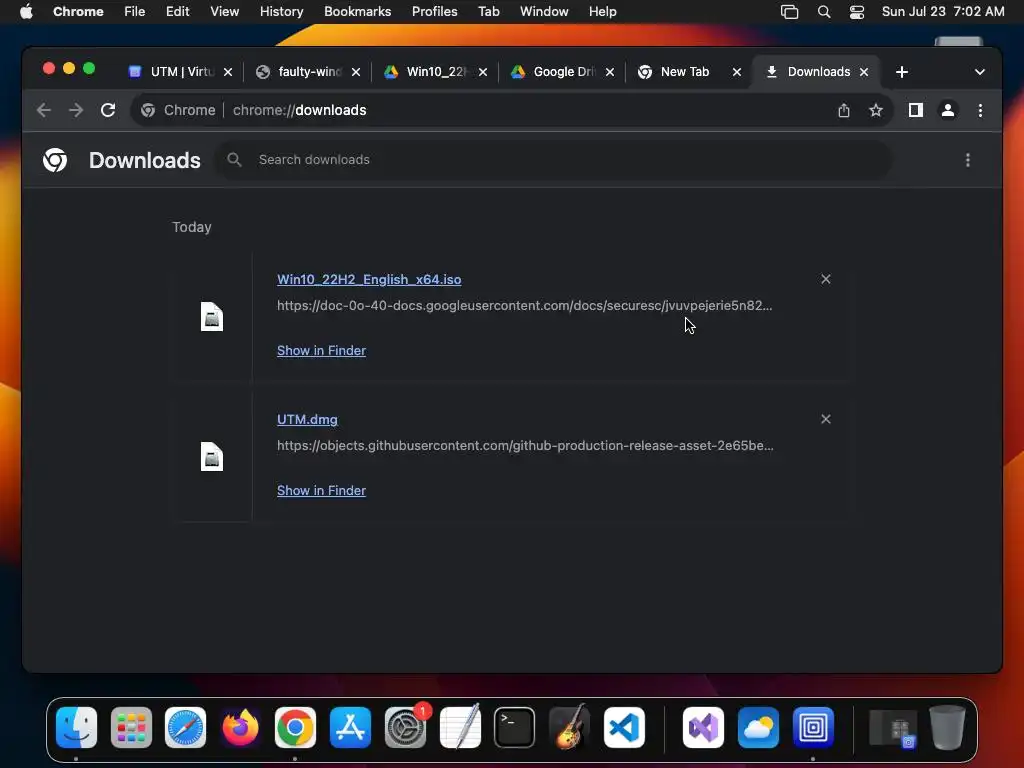Remove UTM.dmg from the downloads list
Screen dimensions: 1024x768
(x=825, y=419)
